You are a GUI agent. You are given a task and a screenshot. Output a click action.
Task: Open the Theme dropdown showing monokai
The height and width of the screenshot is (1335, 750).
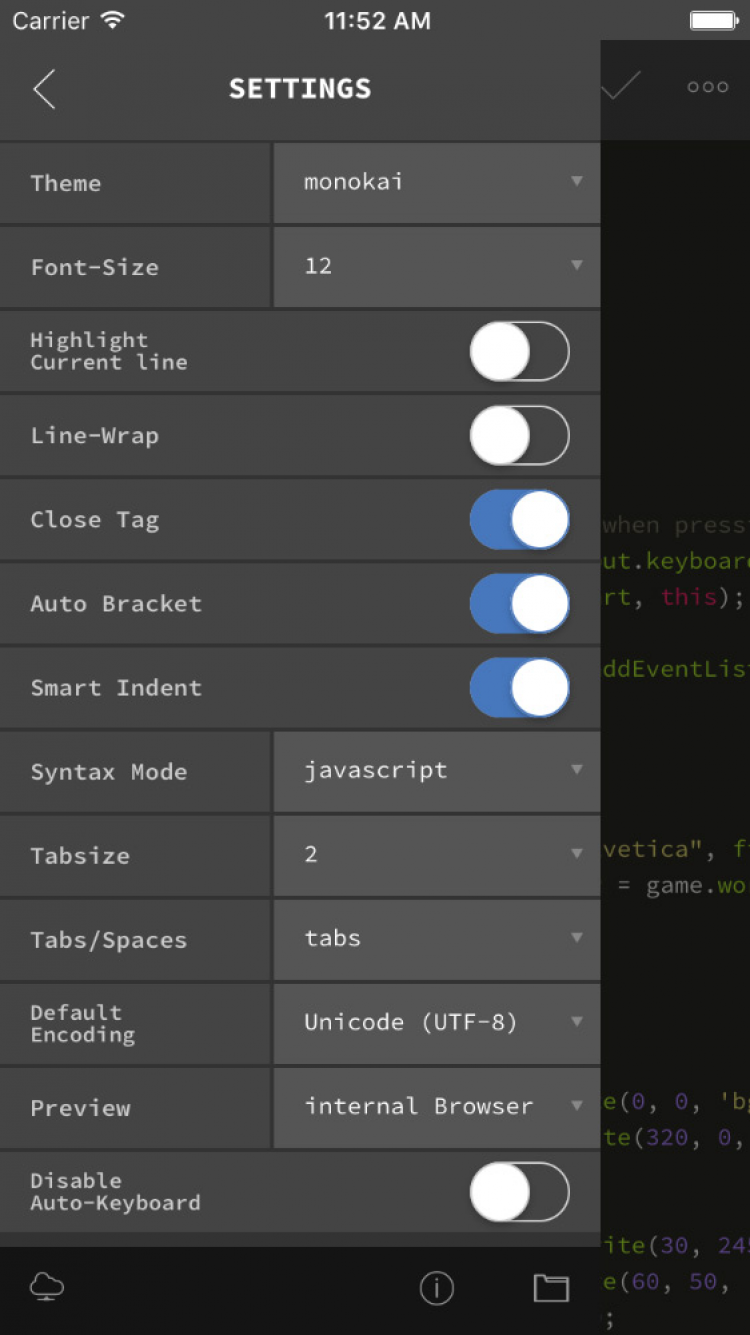pos(437,182)
